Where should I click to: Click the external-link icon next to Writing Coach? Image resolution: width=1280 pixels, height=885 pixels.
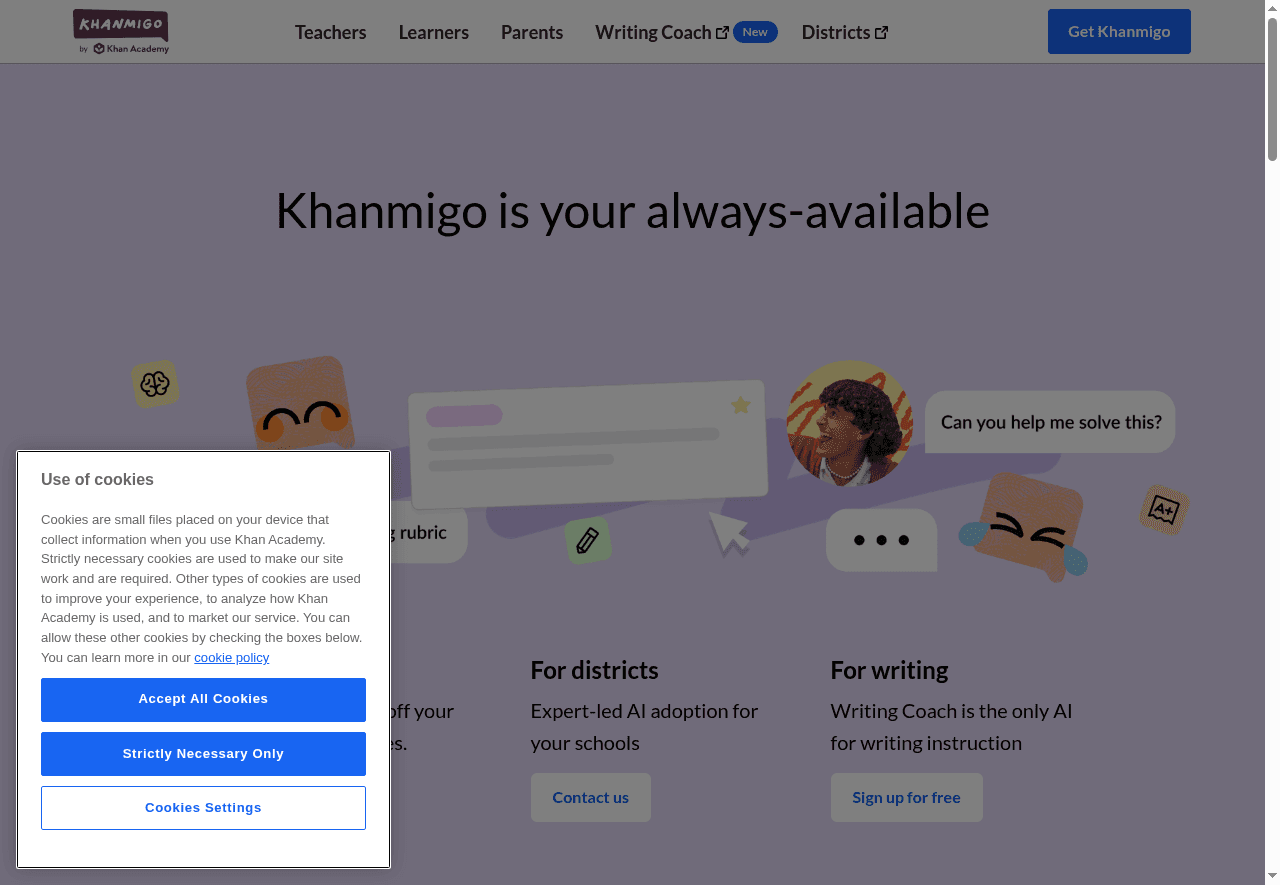point(722,31)
